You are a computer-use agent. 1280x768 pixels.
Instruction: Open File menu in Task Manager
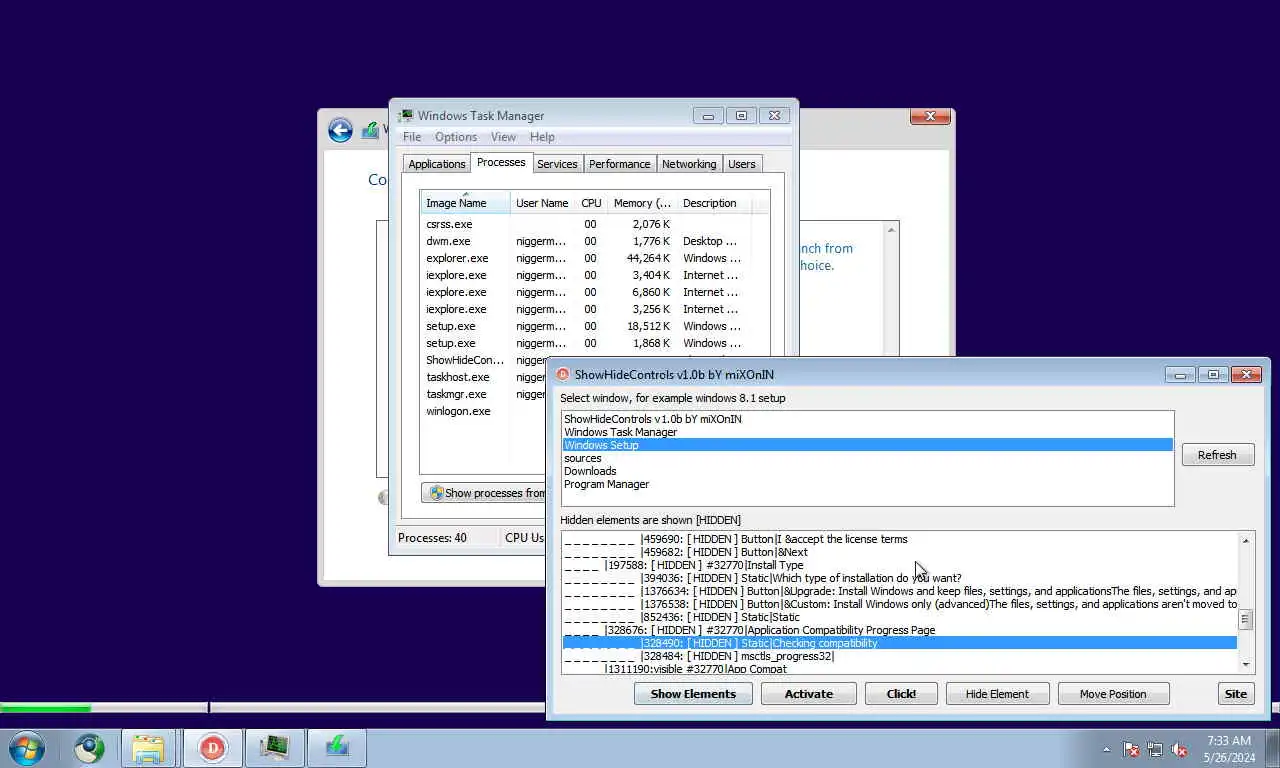pos(412,137)
